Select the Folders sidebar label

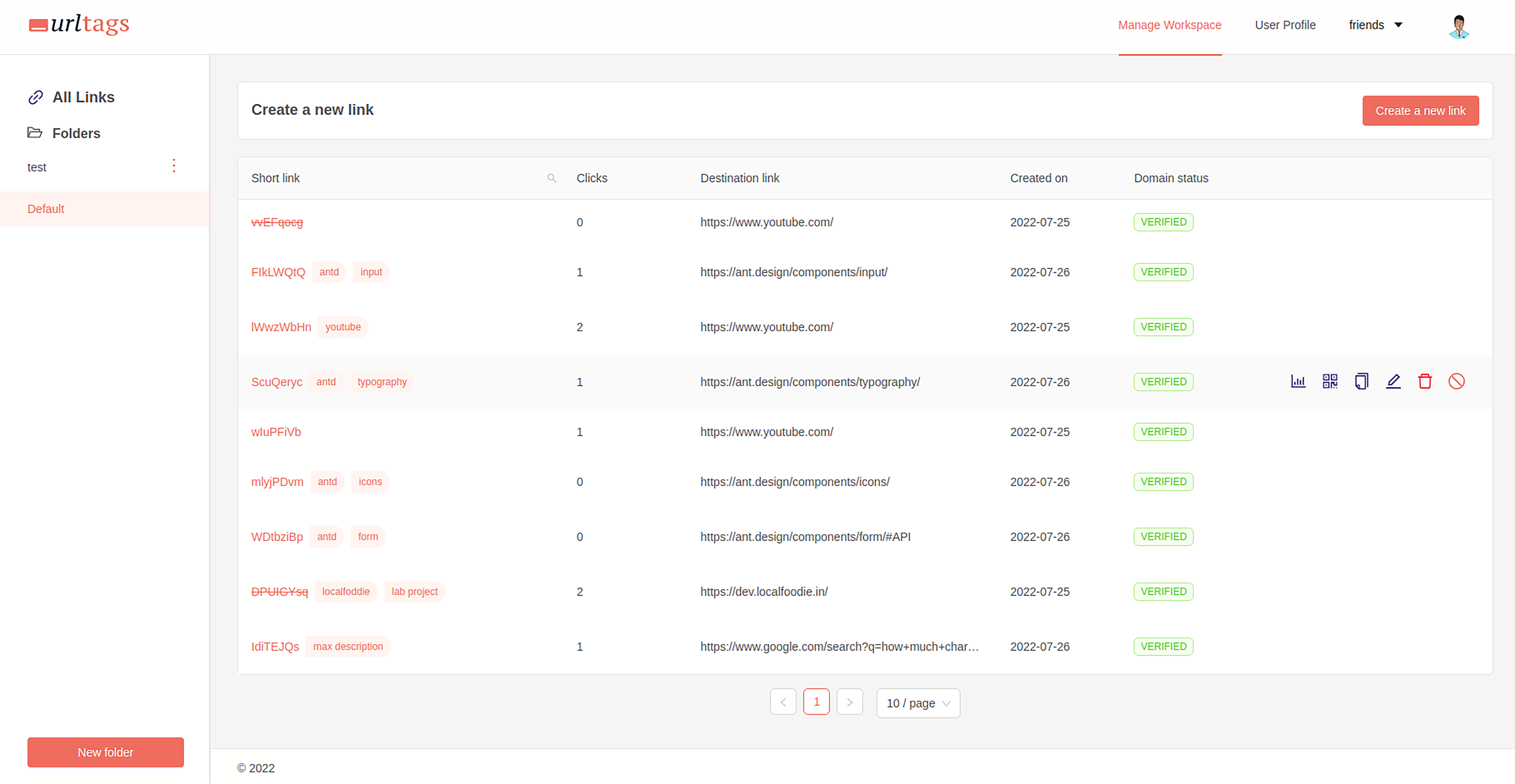tap(77, 133)
